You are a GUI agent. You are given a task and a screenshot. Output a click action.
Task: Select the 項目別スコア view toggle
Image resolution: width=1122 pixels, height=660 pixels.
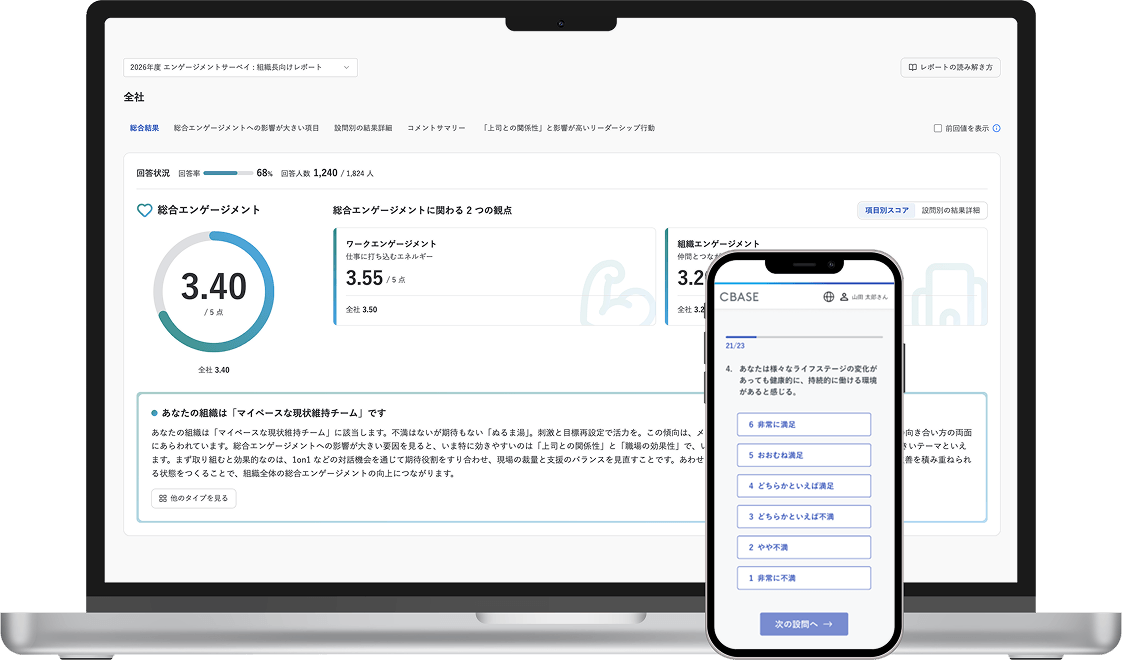pos(887,210)
